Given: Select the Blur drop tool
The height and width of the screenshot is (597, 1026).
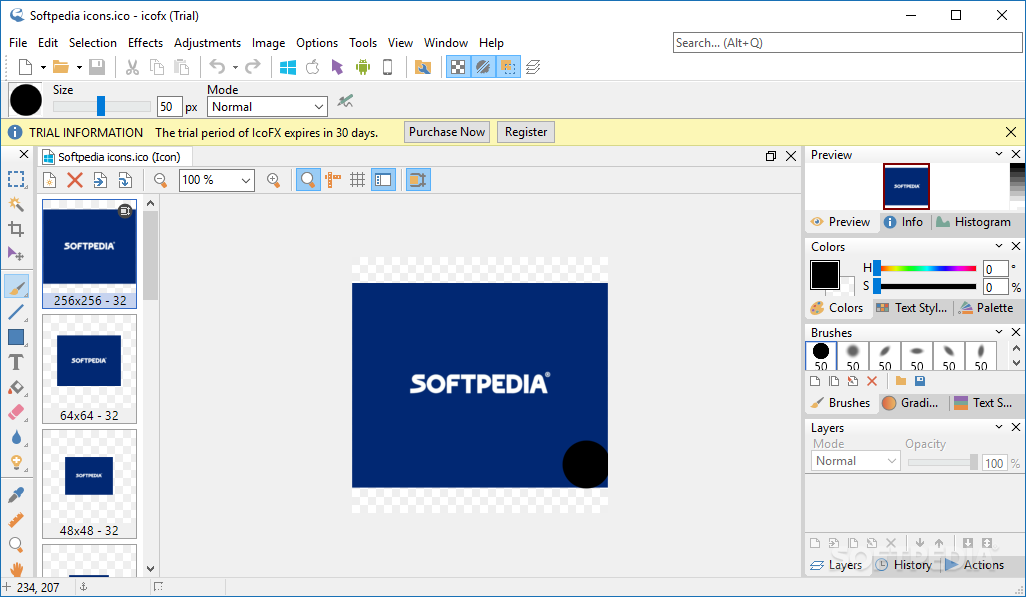Looking at the screenshot, I should (x=16, y=437).
